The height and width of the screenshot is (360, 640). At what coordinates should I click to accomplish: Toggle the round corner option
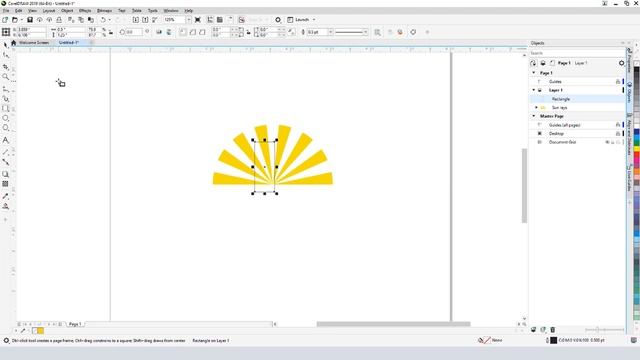pyautogui.click(x=183, y=32)
